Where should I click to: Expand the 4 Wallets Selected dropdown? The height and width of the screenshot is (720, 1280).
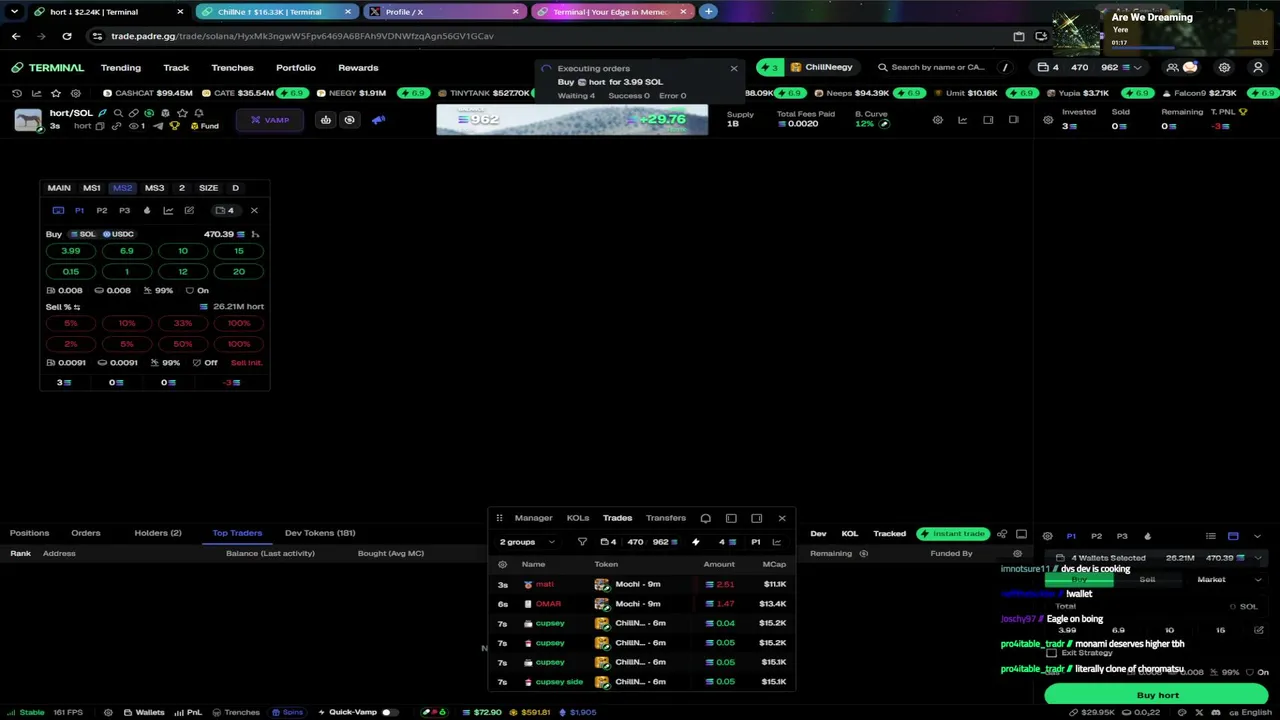click(x=1157, y=558)
